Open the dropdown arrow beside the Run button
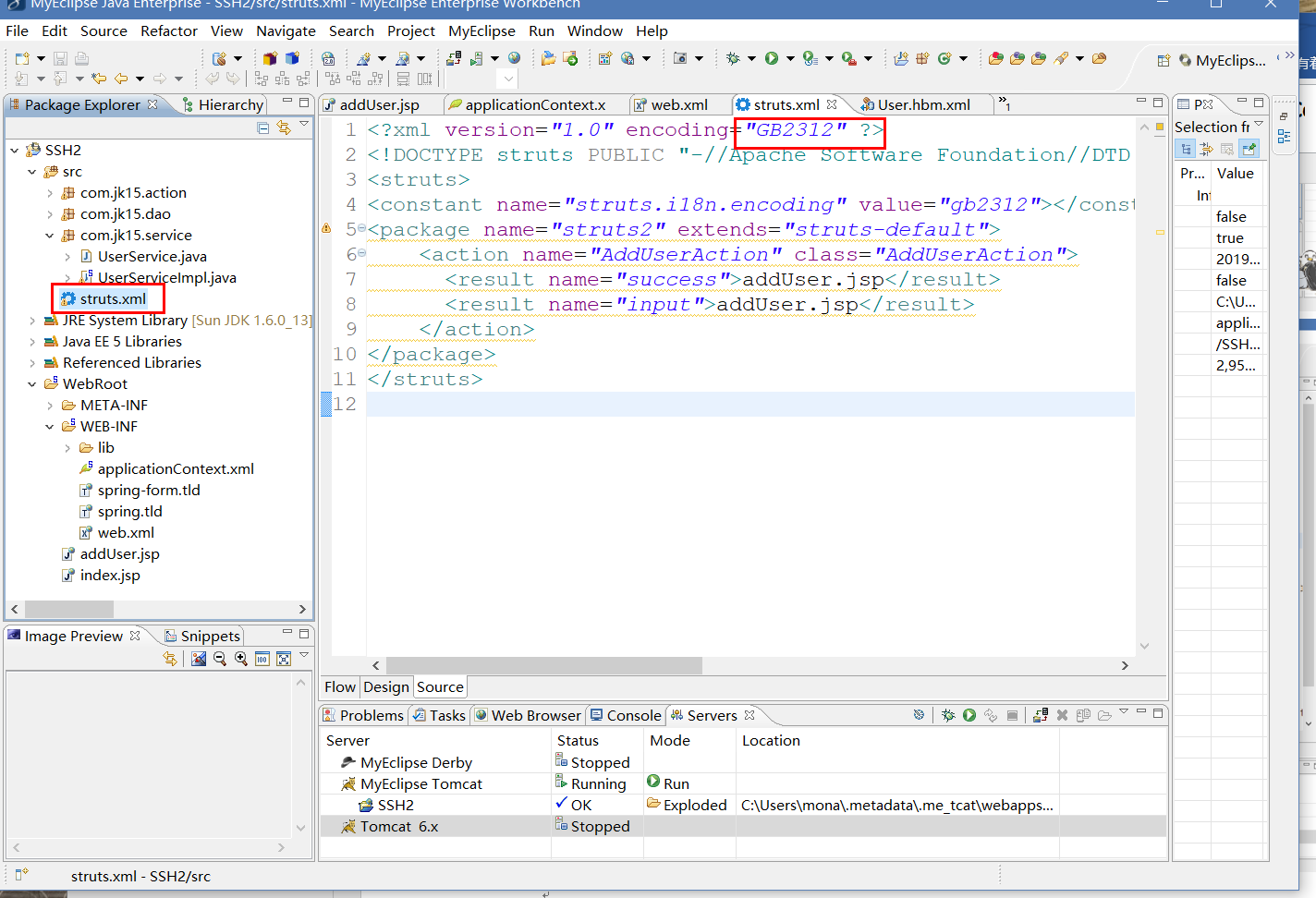1316x898 pixels. pos(790,59)
